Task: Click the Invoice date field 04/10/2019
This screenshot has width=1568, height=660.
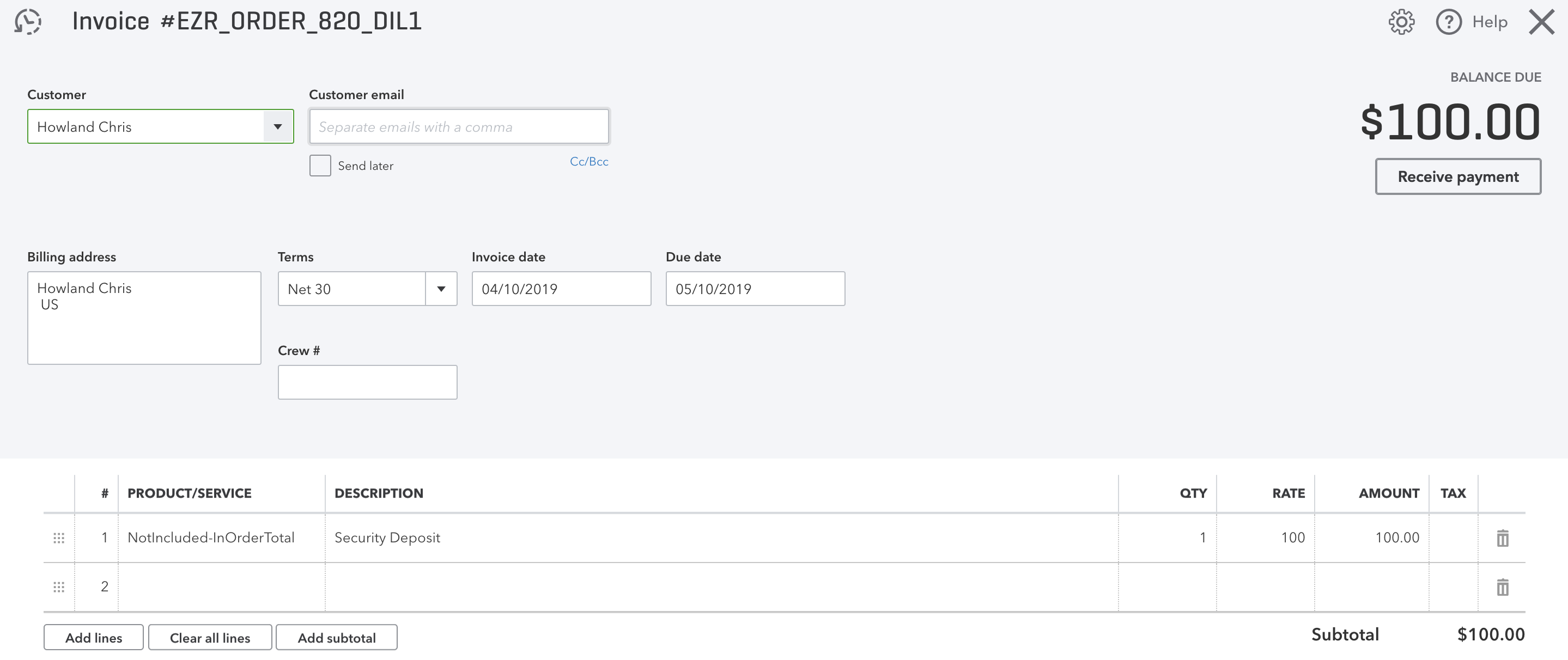Action: tap(561, 289)
